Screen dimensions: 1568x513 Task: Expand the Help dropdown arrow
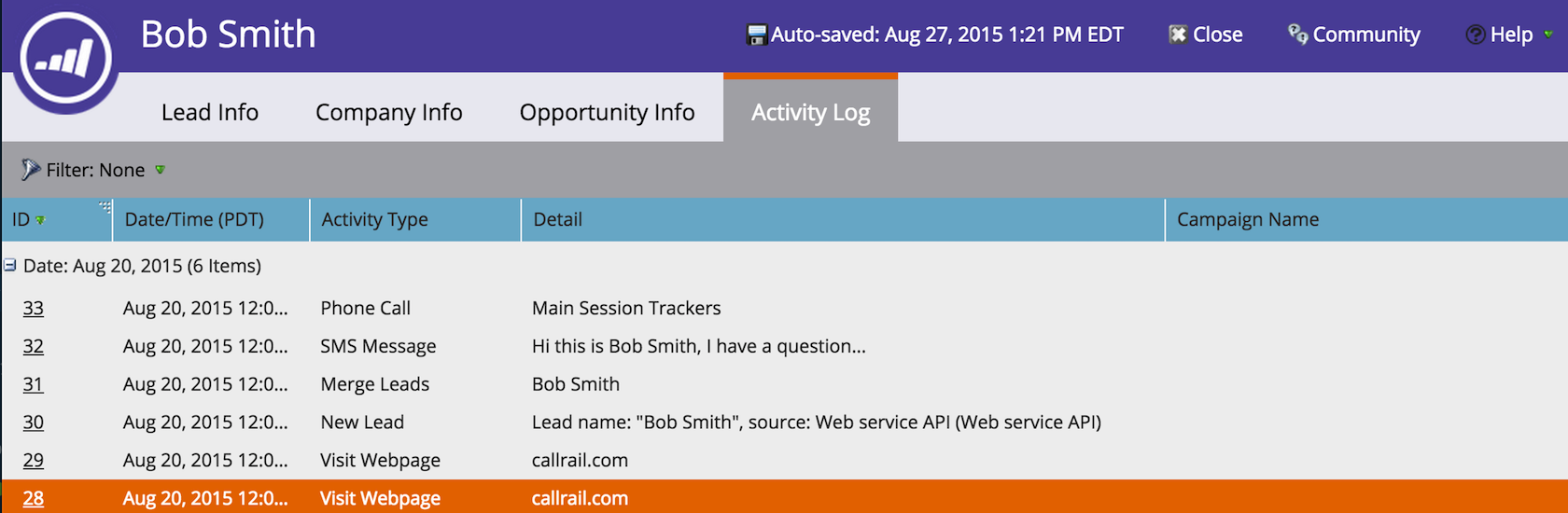tap(1548, 35)
